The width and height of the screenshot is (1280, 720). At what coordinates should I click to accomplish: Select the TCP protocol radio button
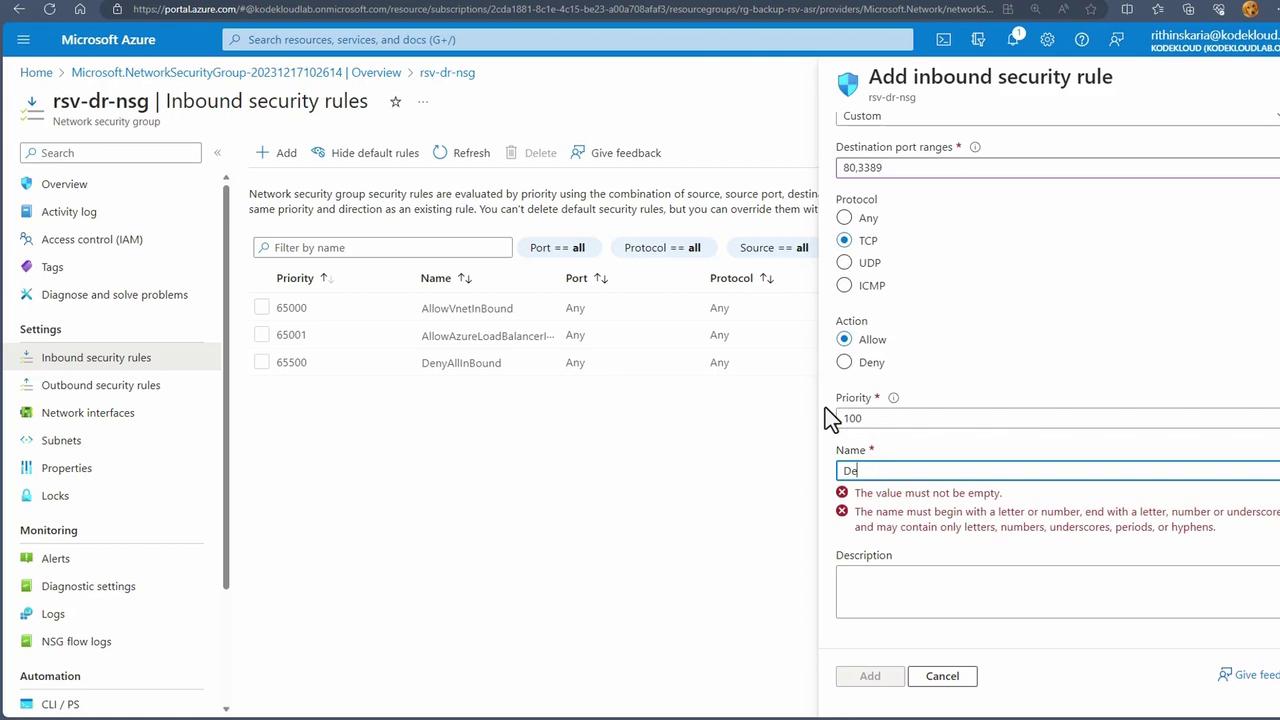click(x=845, y=240)
